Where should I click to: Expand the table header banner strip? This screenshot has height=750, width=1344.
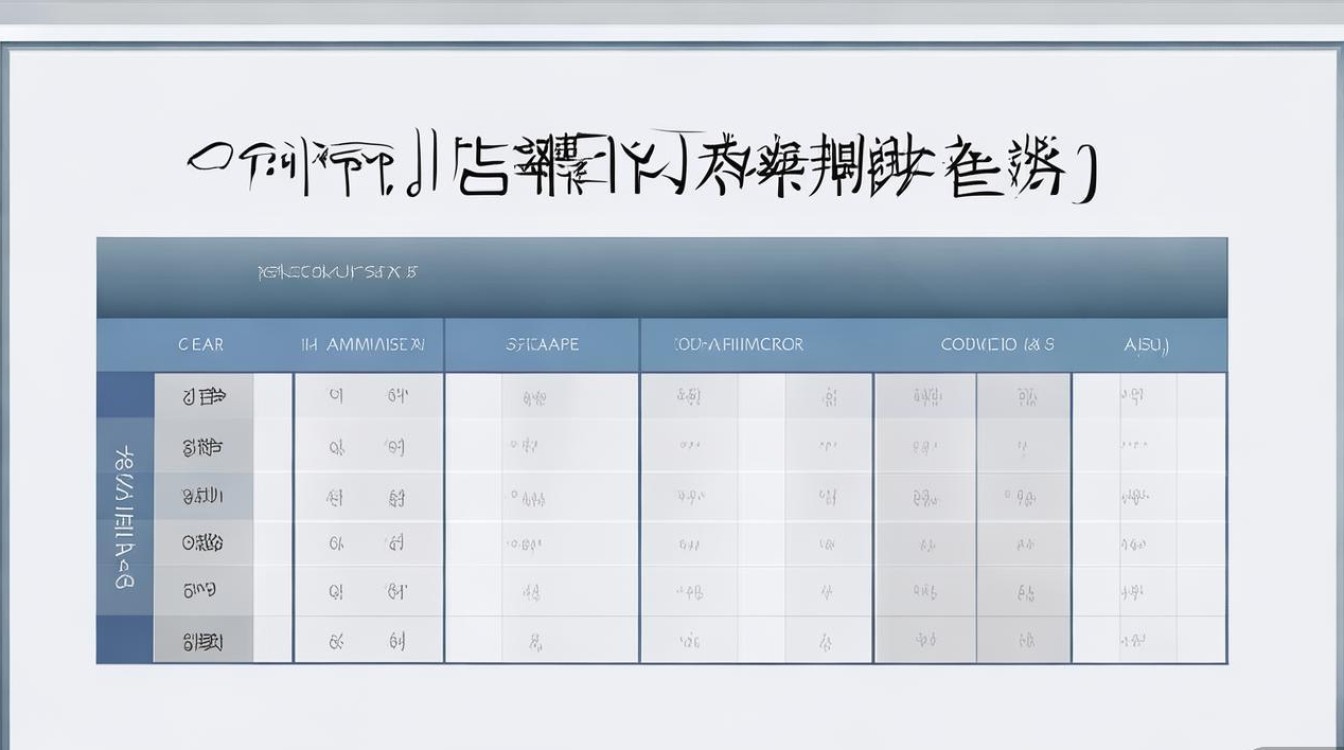[660, 270]
